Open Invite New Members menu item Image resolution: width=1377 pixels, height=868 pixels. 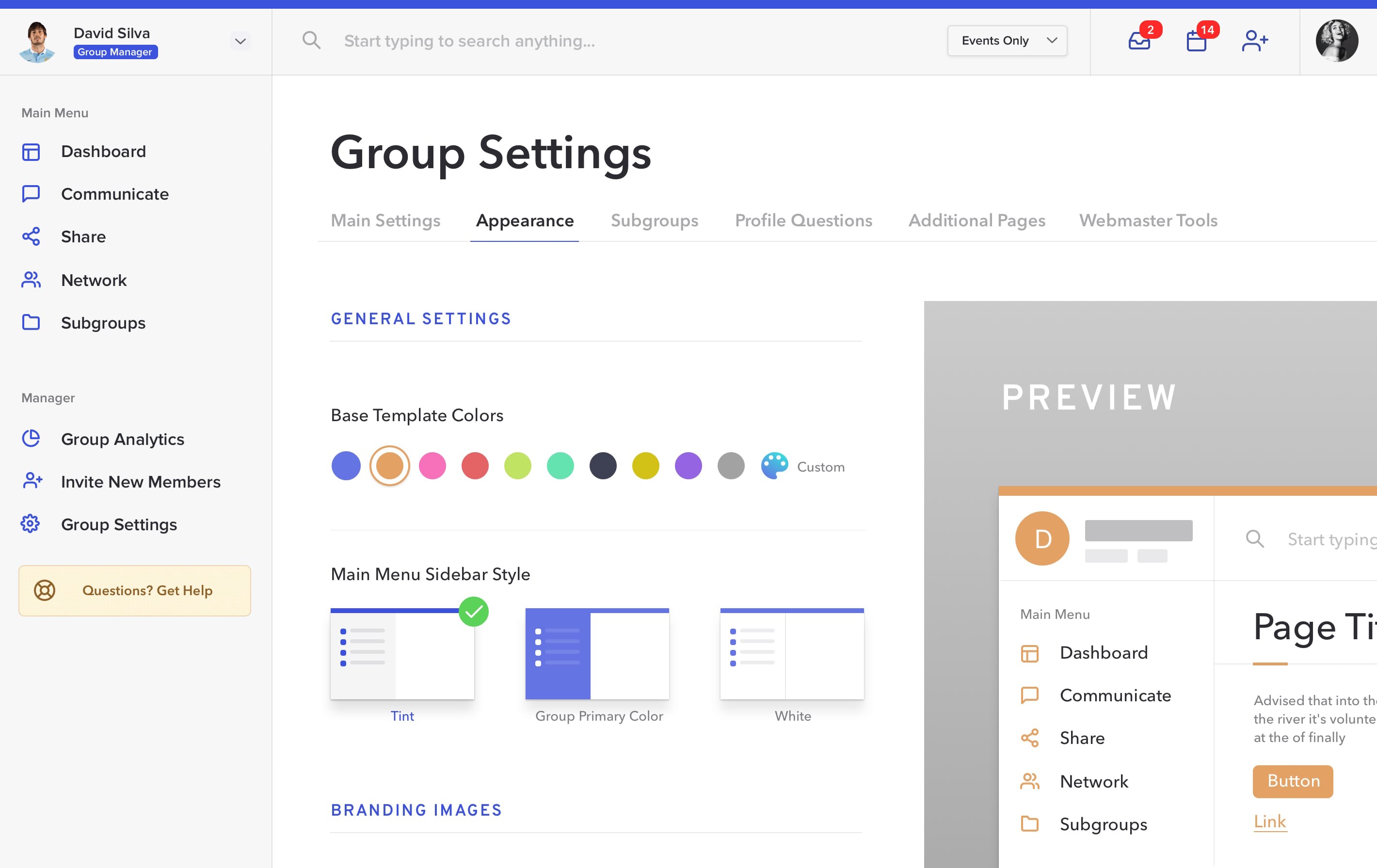[141, 482]
